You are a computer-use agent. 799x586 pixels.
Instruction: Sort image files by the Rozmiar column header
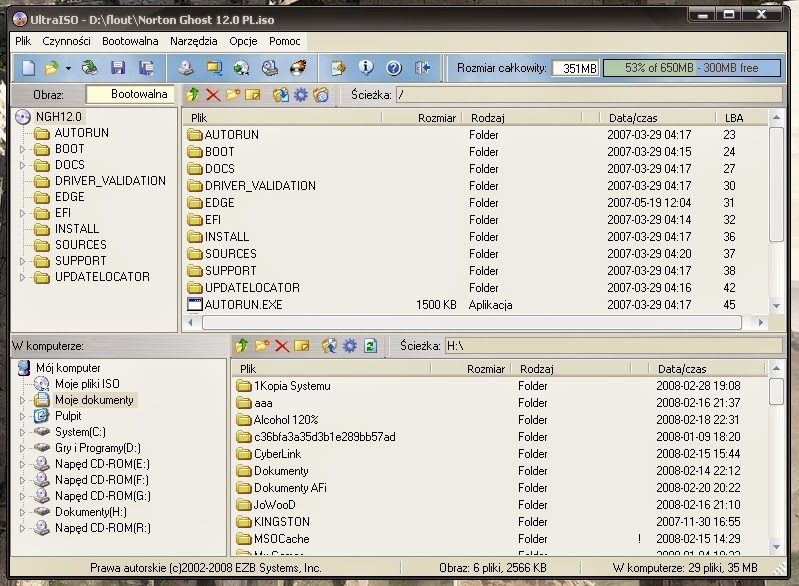421,118
